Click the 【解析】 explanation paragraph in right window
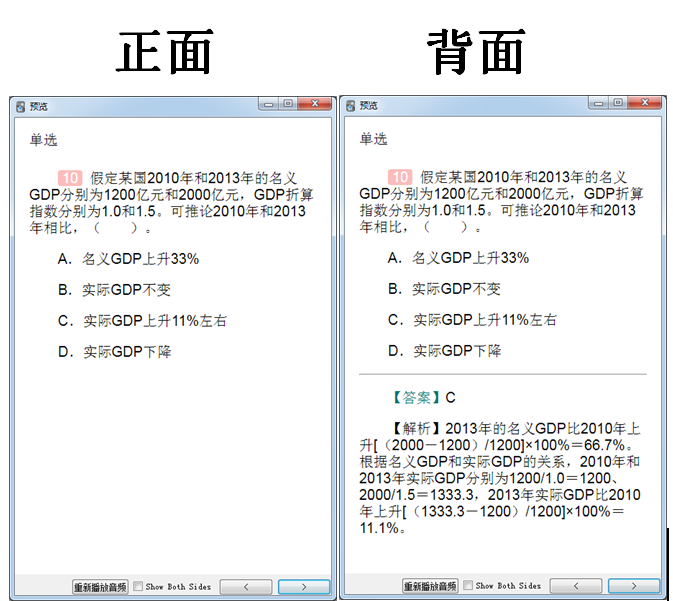Viewport: 673px width, 601px height. [x=500, y=478]
